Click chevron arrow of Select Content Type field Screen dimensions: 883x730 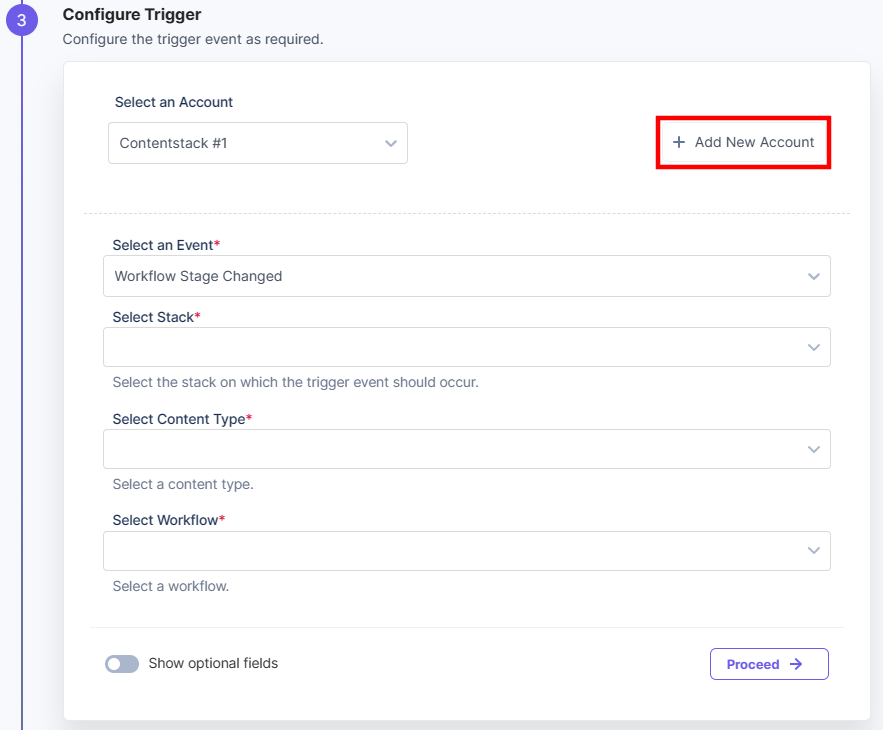coord(814,449)
